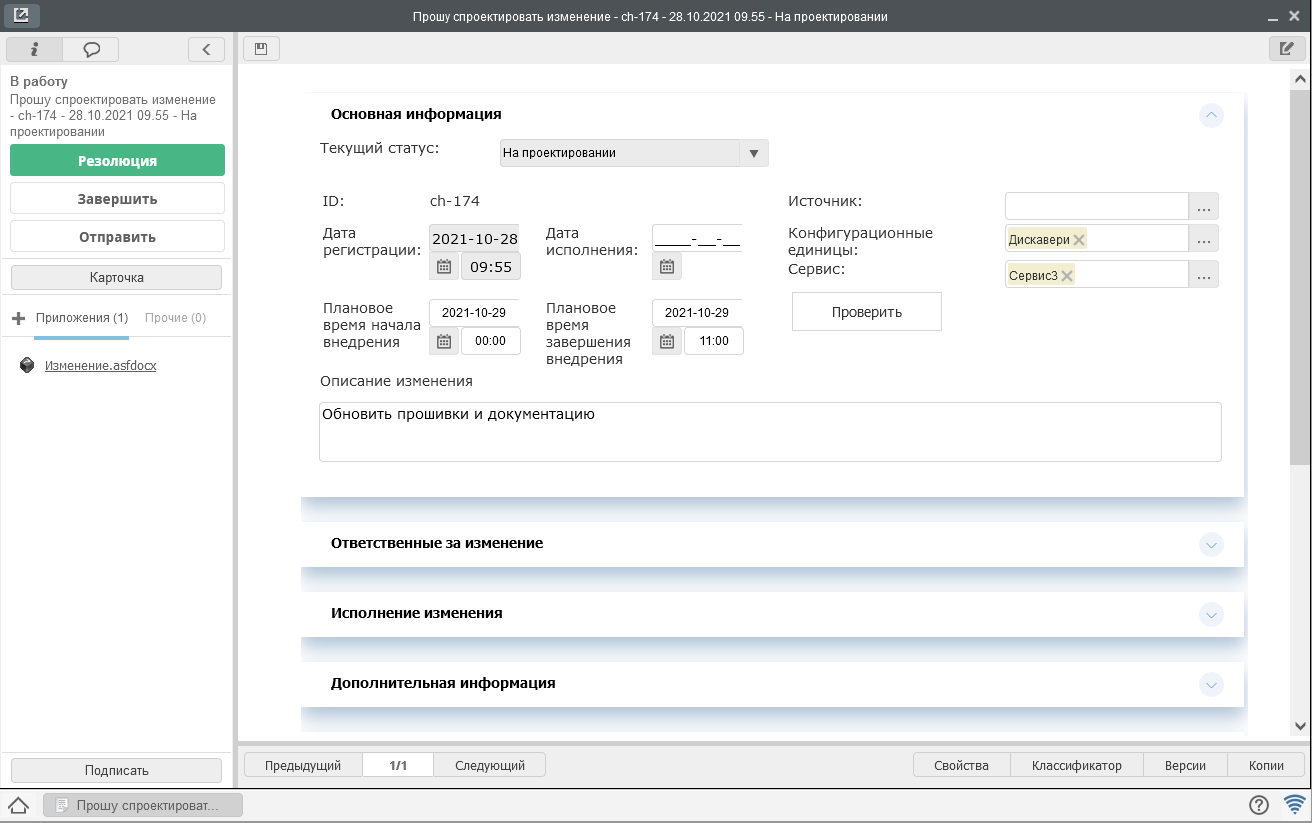Click the Изменение.asfdocx file cube icon

27,366
